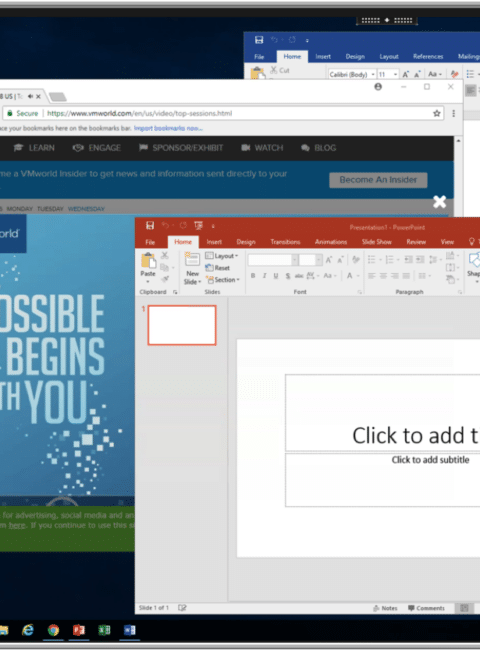Image resolution: width=480 pixels, height=650 pixels.
Task: Switch to PowerPoint Insert tab
Action: [x=214, y=242]
